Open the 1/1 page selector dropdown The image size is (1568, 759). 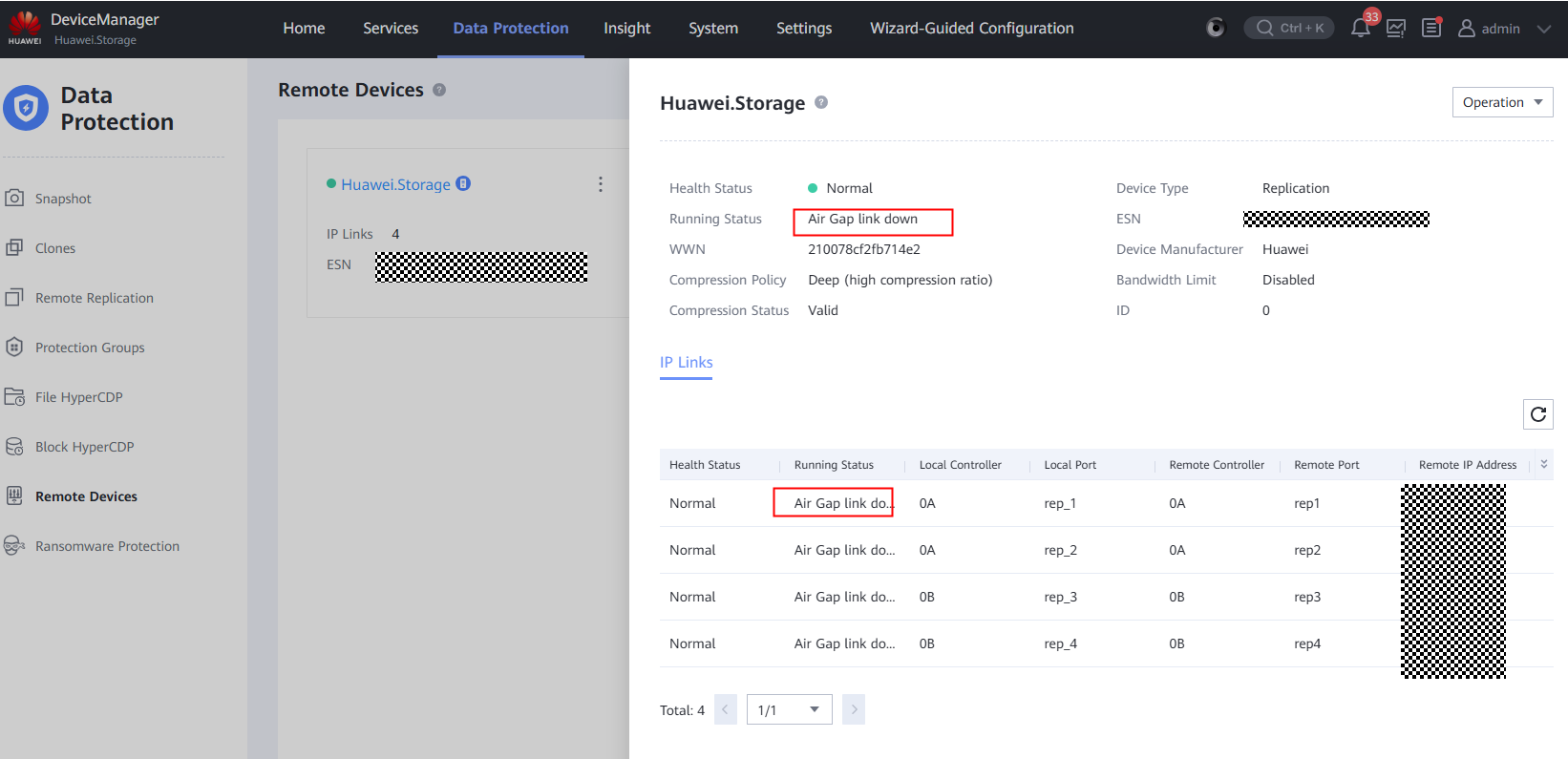click(x=789, y=709)
